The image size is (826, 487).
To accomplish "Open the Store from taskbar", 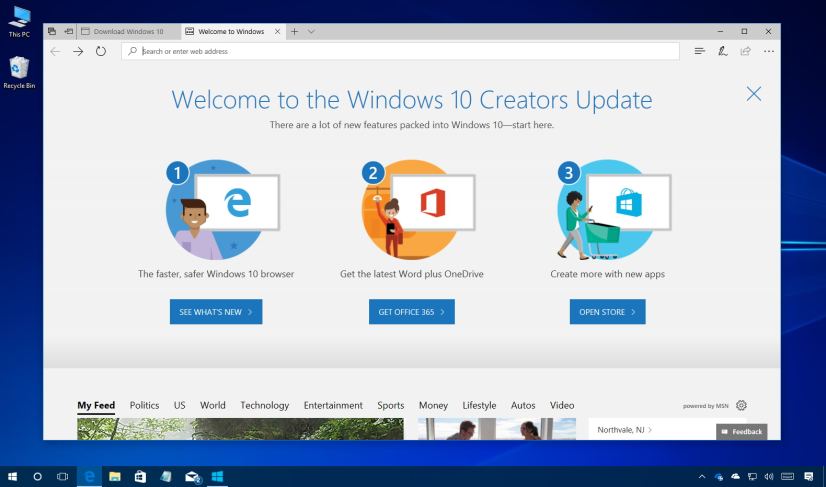I will 140,476.
